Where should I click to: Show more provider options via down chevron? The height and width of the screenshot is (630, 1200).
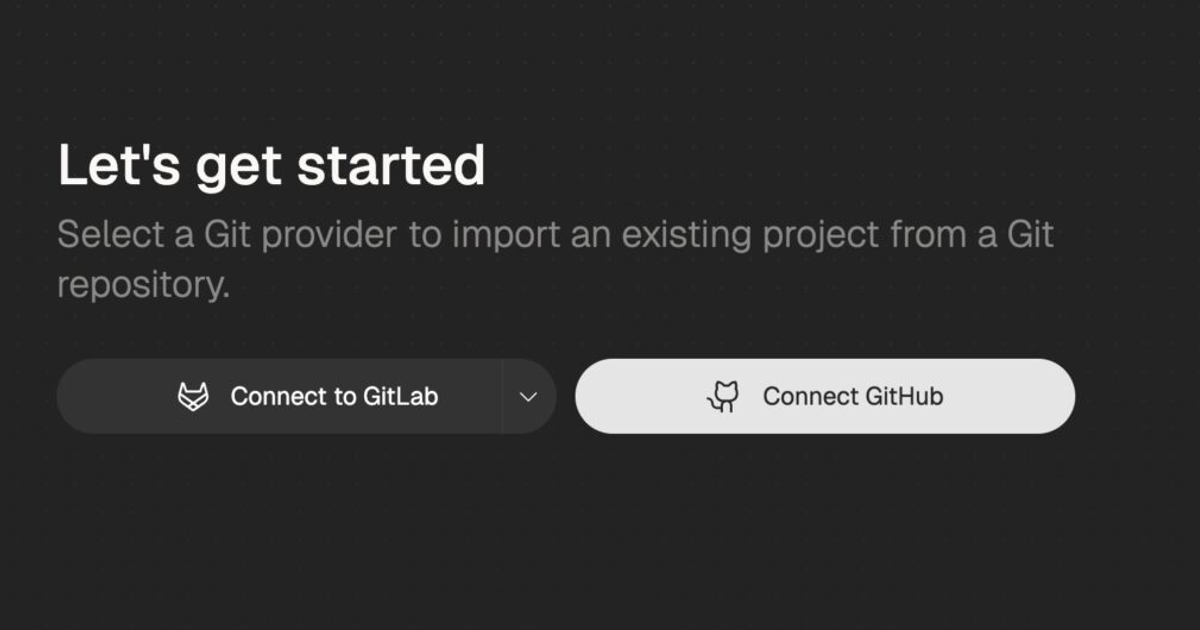tap(528, 396)
